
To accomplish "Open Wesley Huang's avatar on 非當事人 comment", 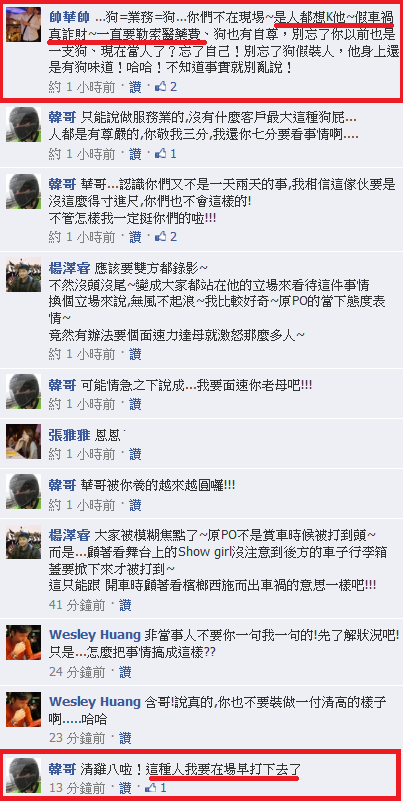I will click(23, 642).
